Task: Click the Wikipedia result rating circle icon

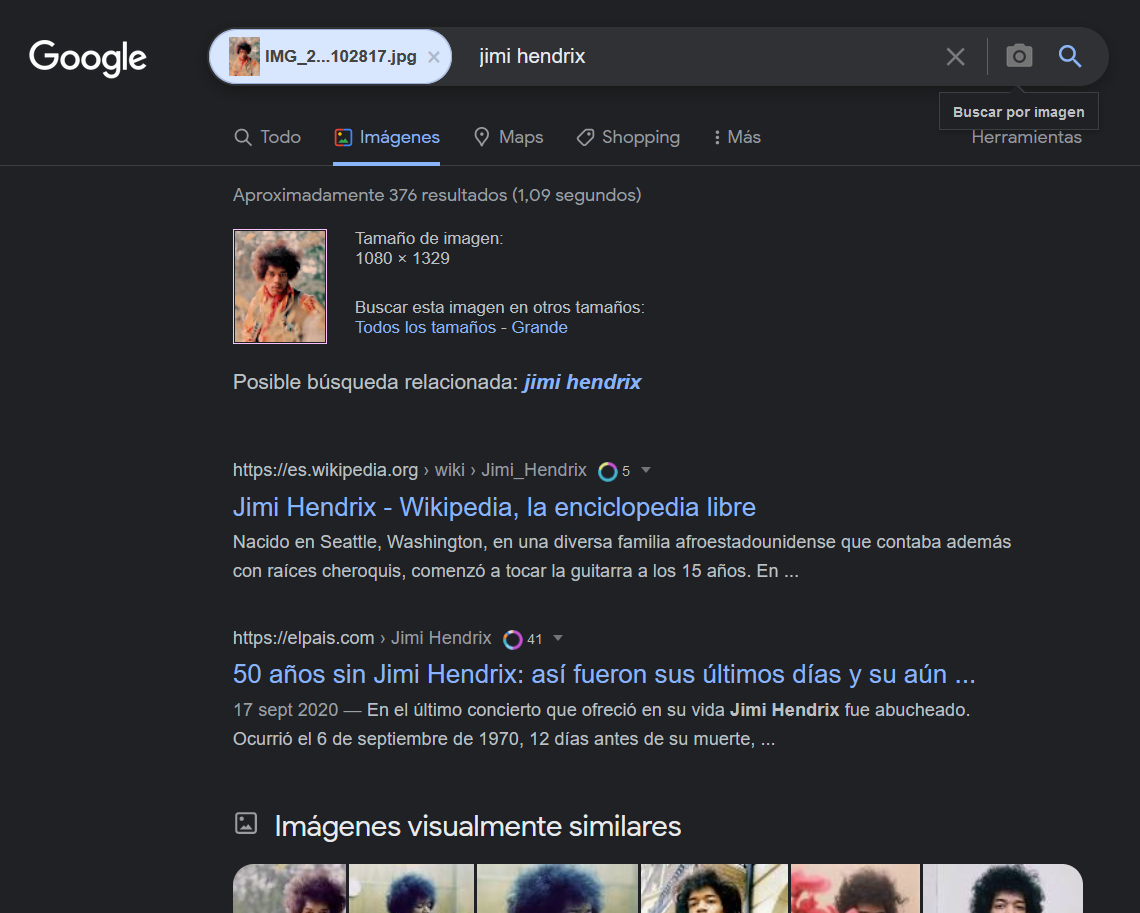Action: 608,472
